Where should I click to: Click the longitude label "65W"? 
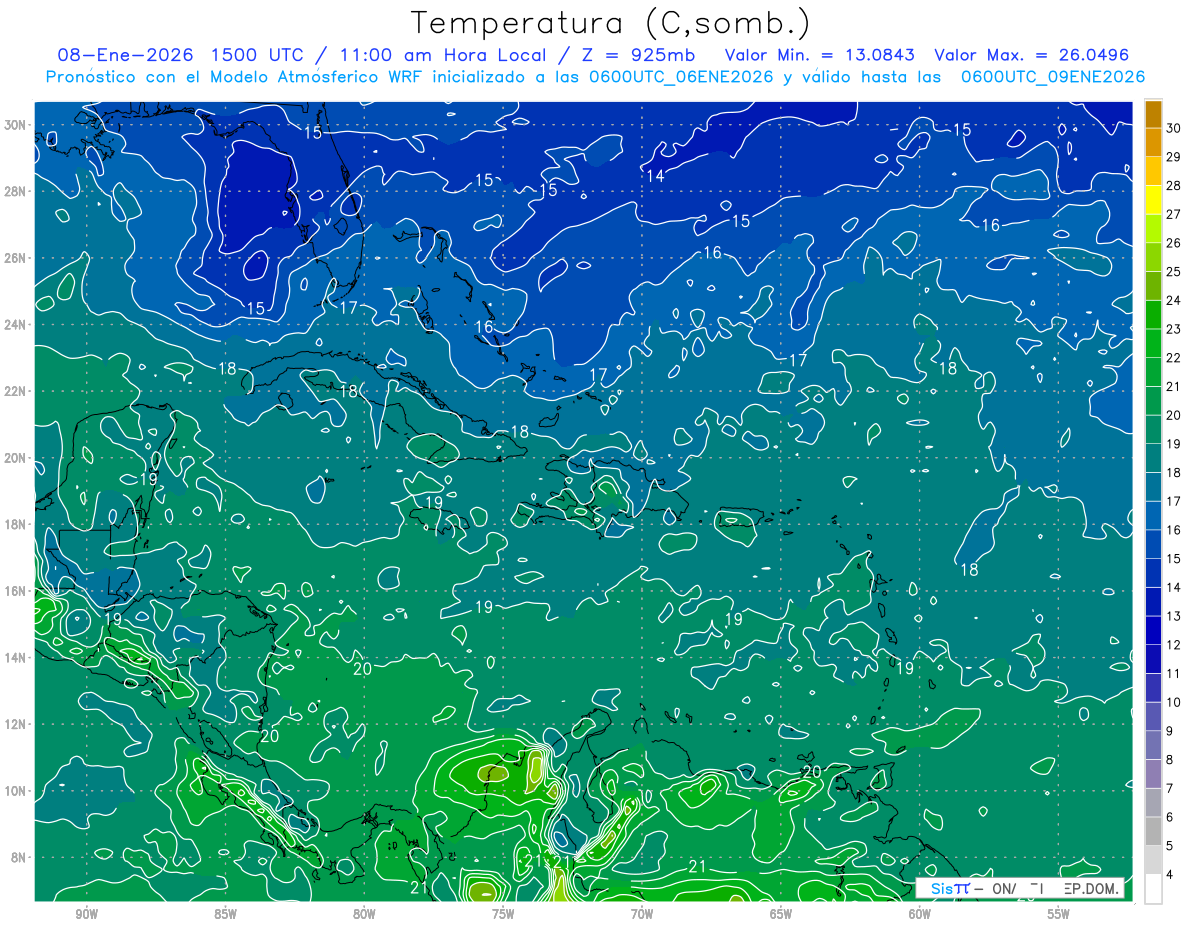[x=781, y=914]
